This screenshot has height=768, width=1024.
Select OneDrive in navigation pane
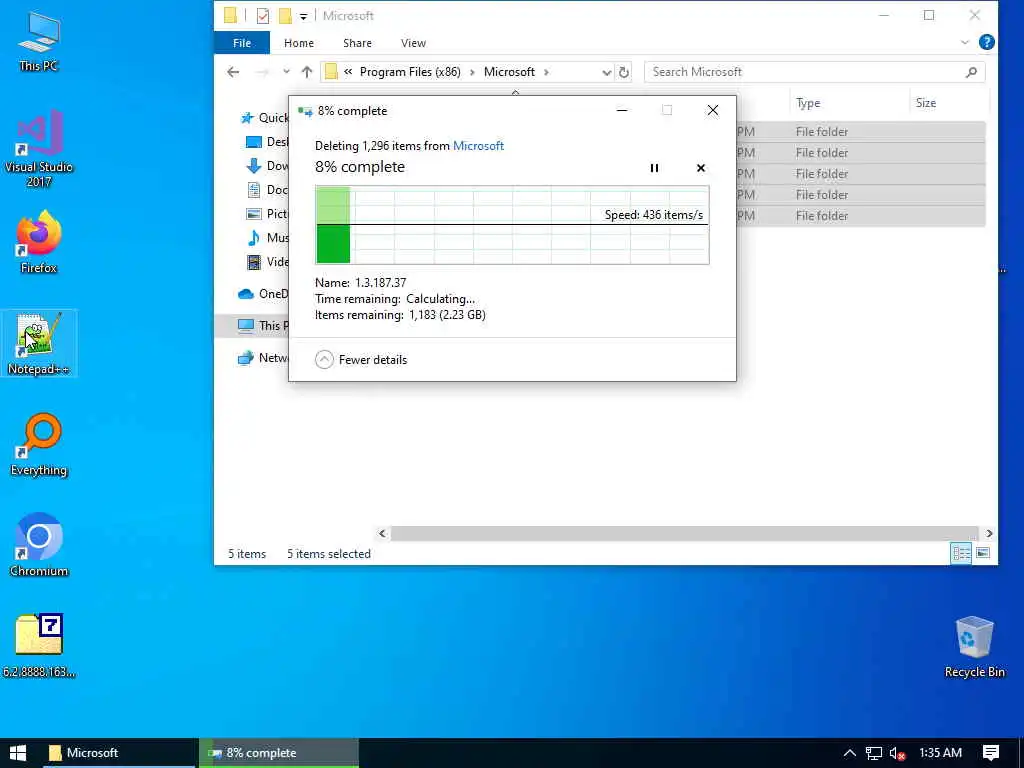pyautogui.click(x=263, y=294)
